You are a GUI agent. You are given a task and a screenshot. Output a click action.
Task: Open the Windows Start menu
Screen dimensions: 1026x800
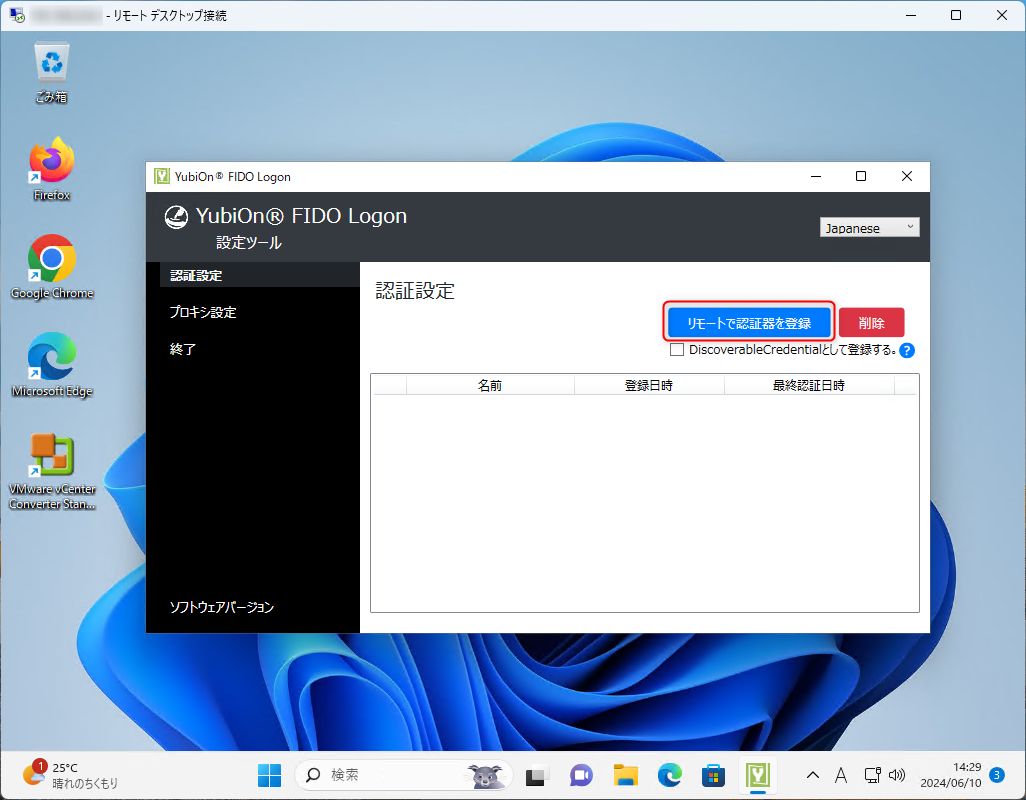(x=269, y=776)
